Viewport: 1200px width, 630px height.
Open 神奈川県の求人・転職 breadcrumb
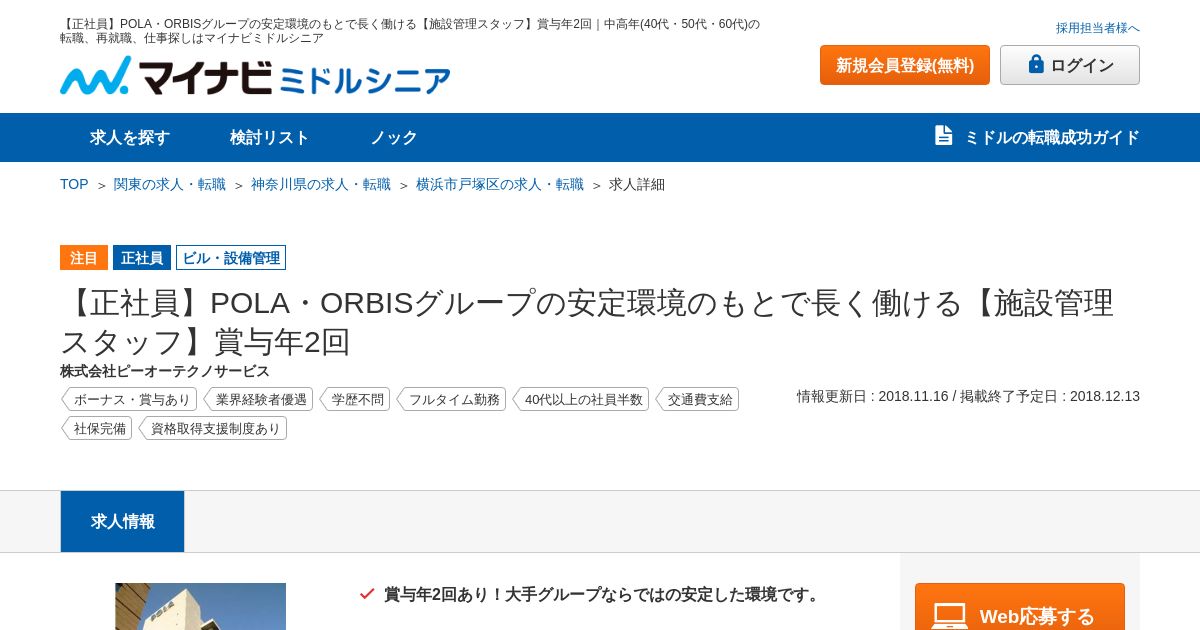[321, 184]
